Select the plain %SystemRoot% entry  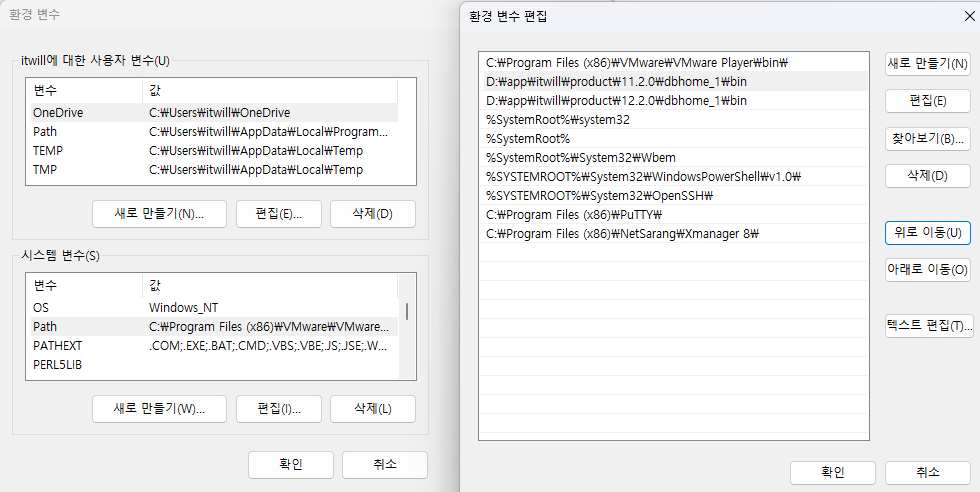[x=674, y=139]
